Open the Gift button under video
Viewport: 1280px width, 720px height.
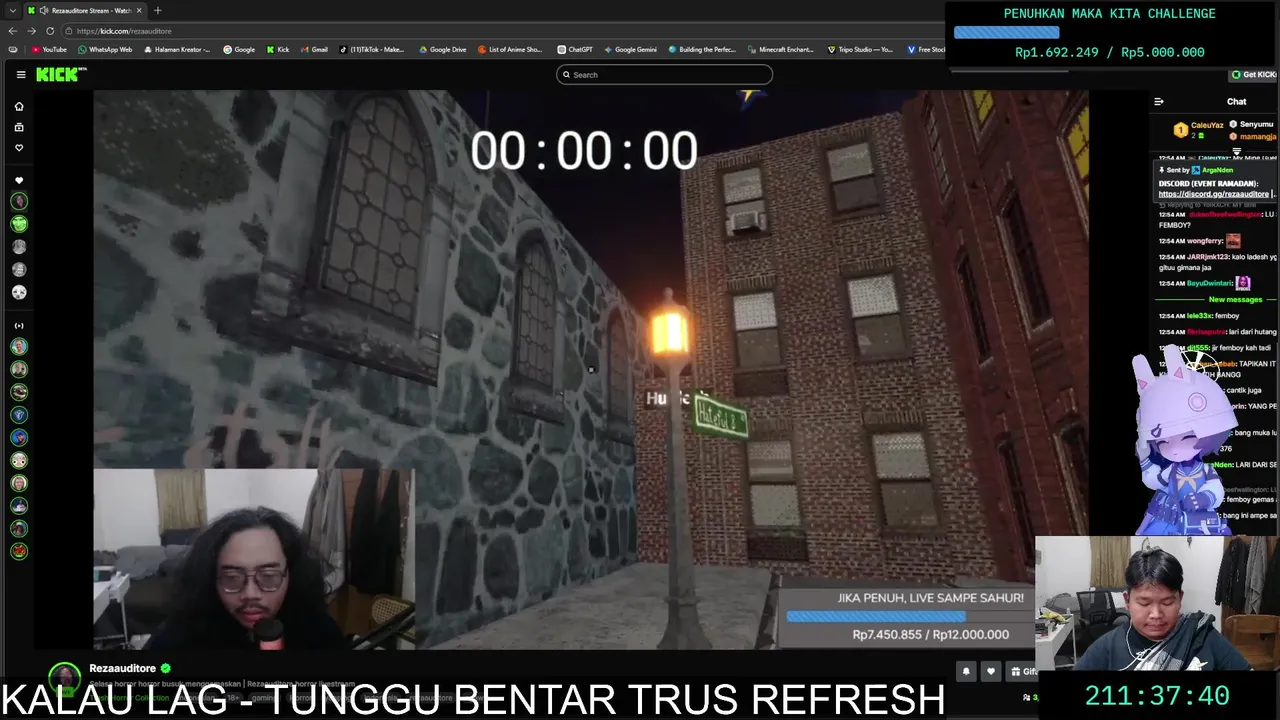[x=1023, y=672]
